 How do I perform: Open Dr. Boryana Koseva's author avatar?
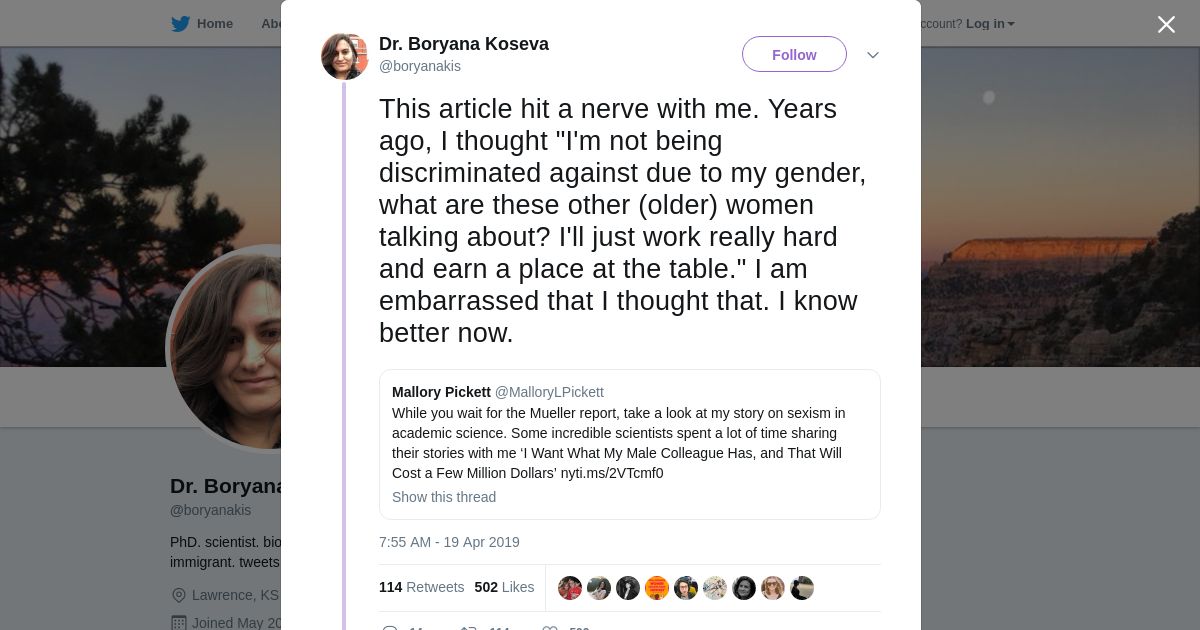(345, 56)
